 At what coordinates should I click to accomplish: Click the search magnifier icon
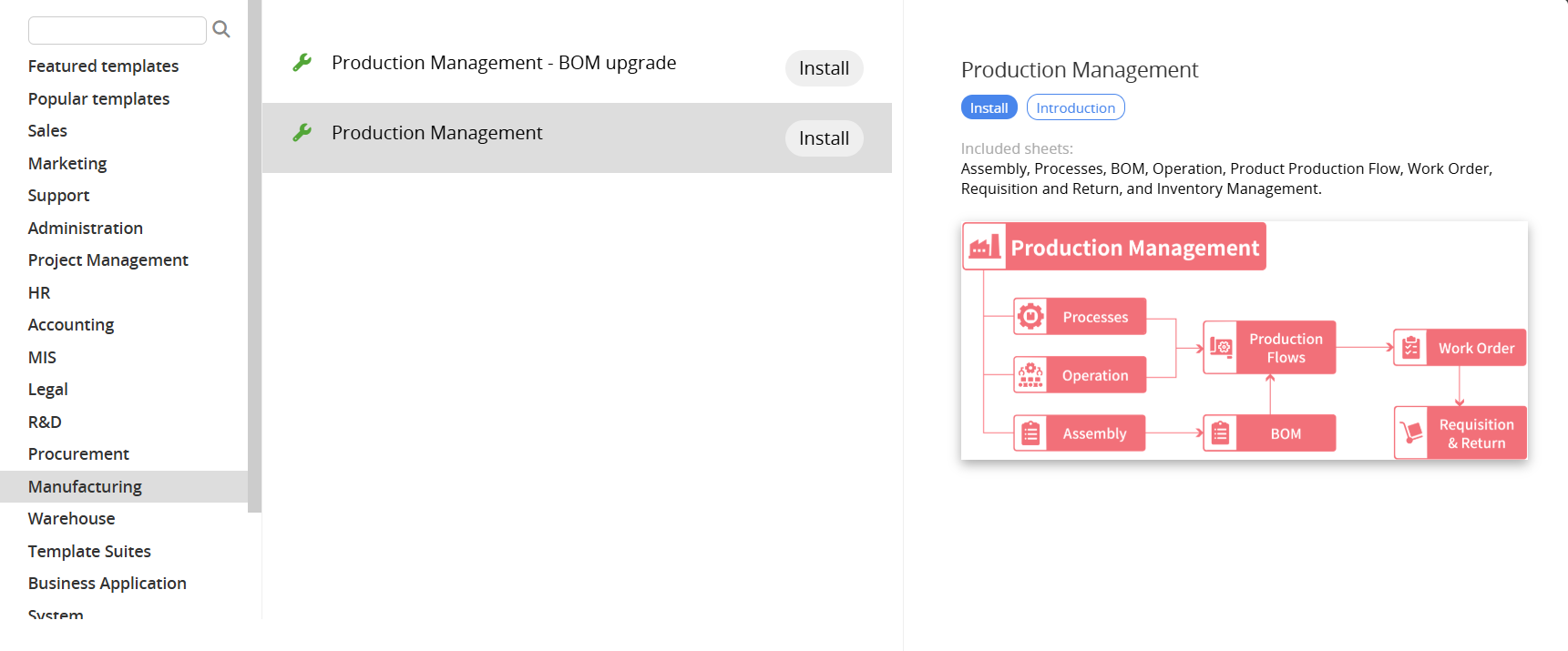tap(220, 29)
